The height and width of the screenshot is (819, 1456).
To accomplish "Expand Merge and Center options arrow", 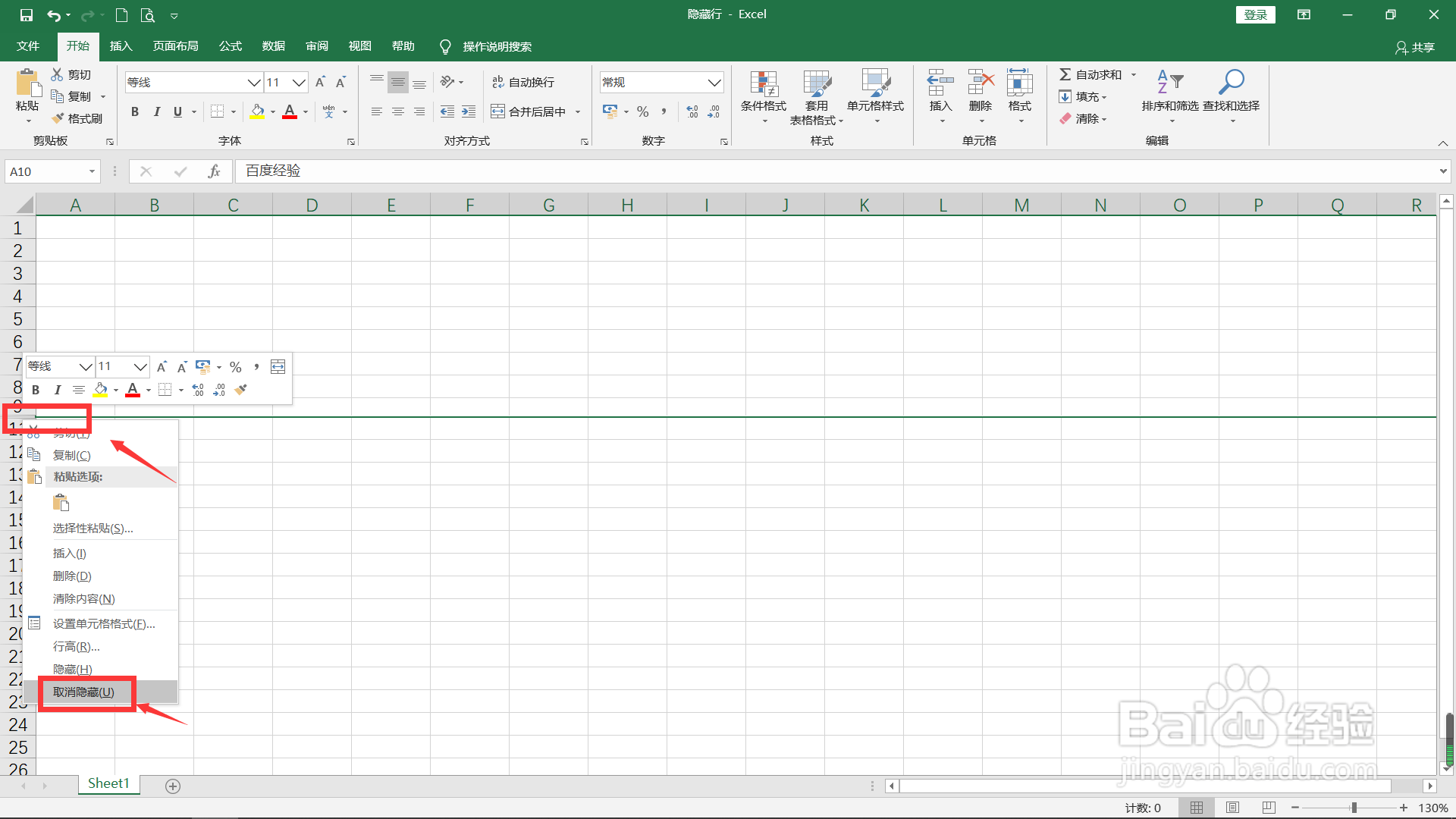I will pos(578,112).
